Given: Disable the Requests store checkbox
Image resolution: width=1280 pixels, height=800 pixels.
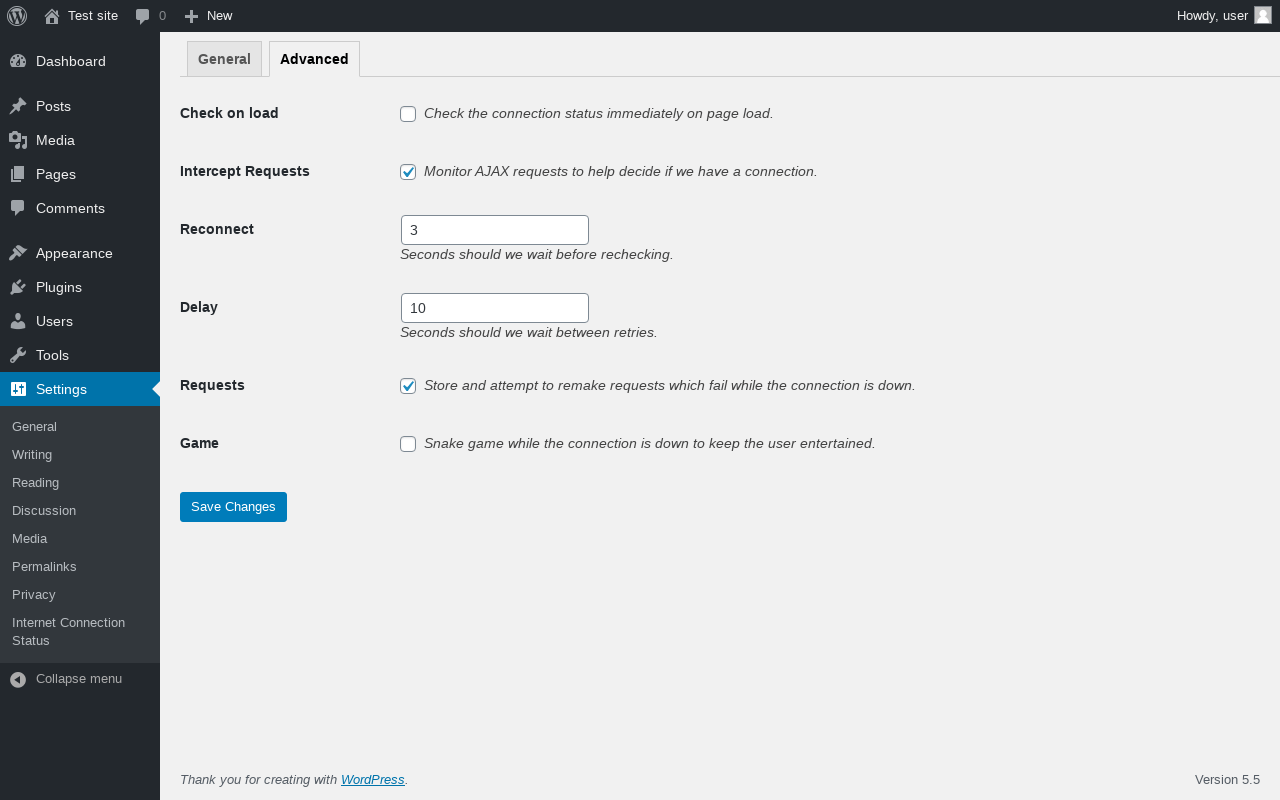Looking at the screenshot, I should (408, 386).
